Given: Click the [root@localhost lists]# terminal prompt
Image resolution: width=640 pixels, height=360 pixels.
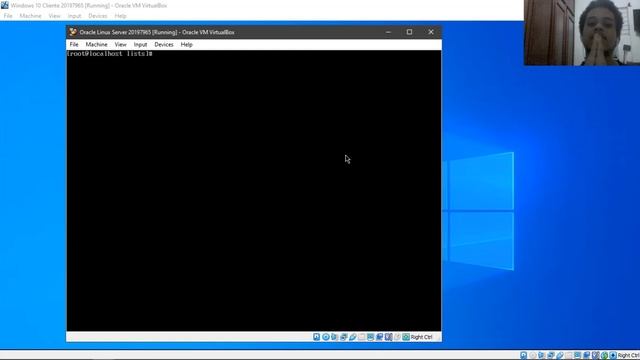Looking at the screenshot, I should point(109,54).
